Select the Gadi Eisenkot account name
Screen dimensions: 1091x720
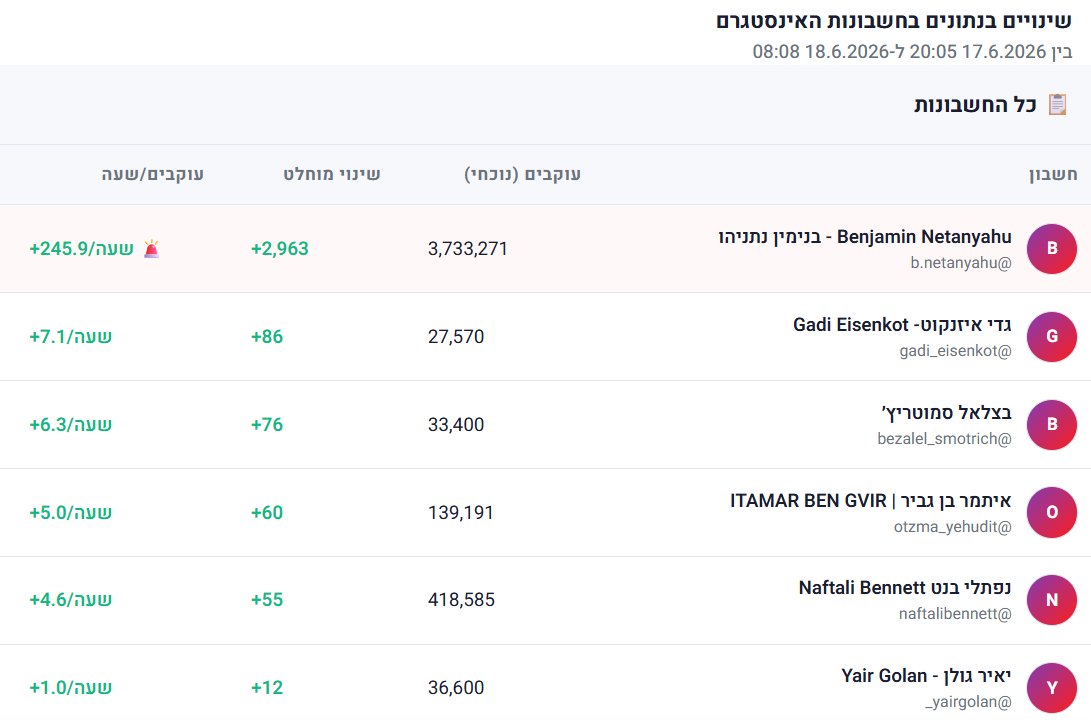pyautogui.click(x=902, y=325)
